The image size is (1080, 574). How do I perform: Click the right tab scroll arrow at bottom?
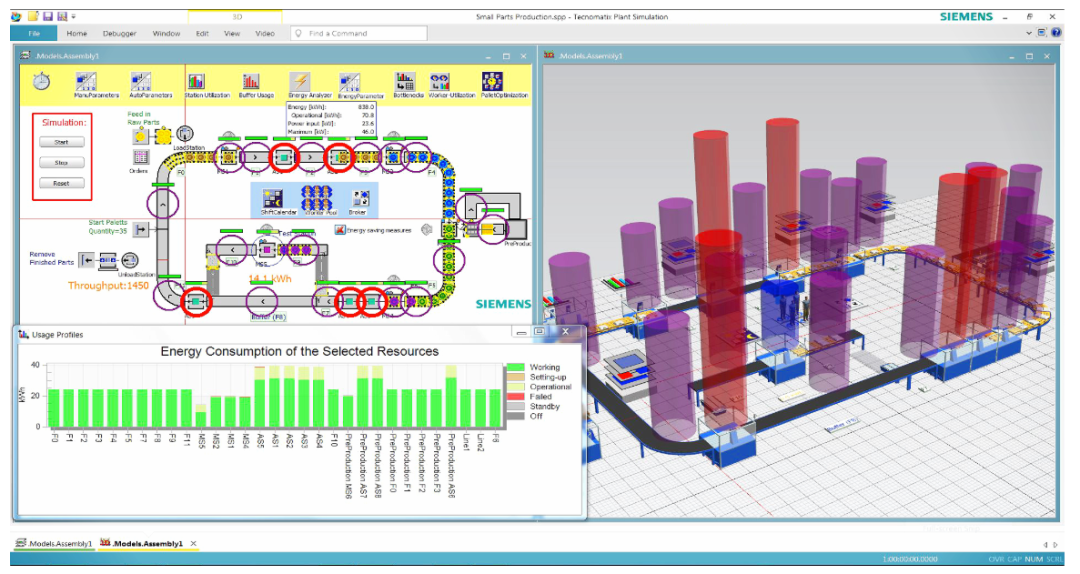coord(1056,544)
